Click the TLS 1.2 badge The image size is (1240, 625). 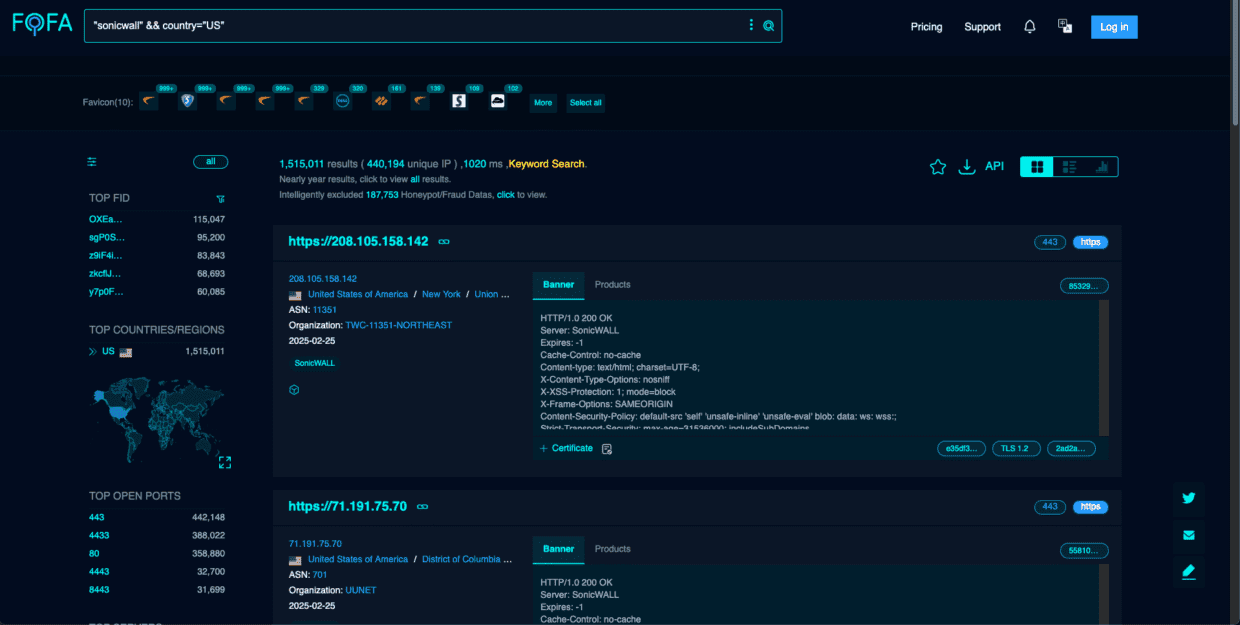click(1014, 449)
